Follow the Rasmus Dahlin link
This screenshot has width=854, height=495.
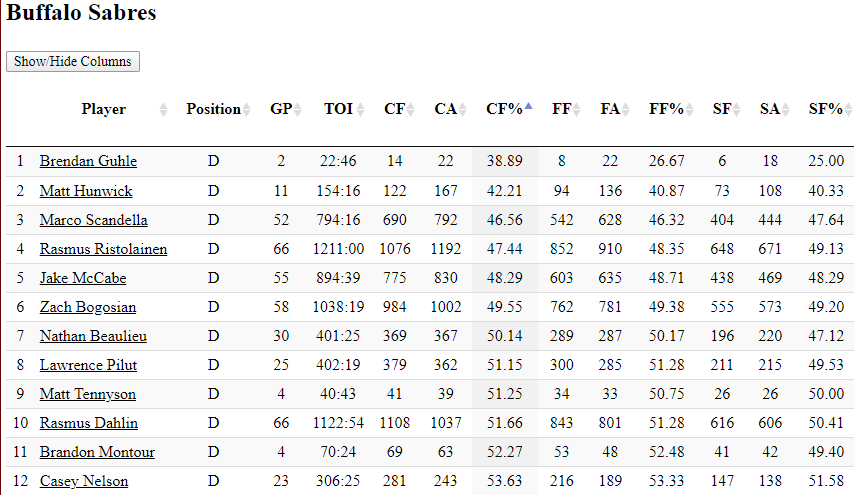click(x=89, y=423)
